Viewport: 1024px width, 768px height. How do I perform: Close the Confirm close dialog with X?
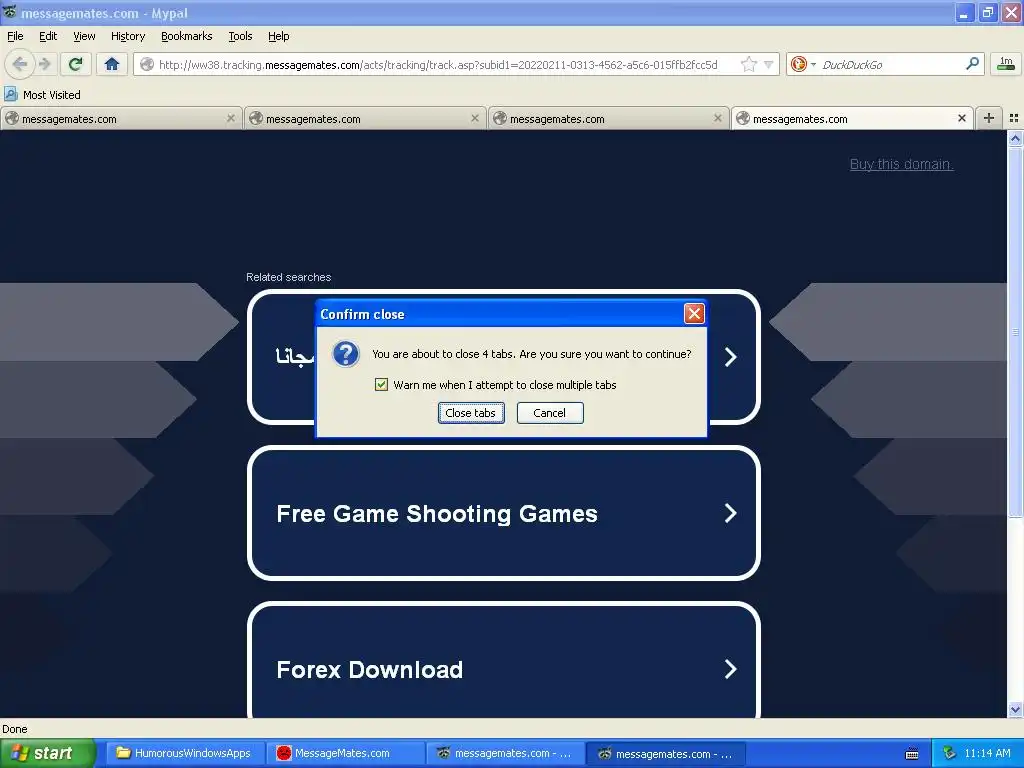694,314
